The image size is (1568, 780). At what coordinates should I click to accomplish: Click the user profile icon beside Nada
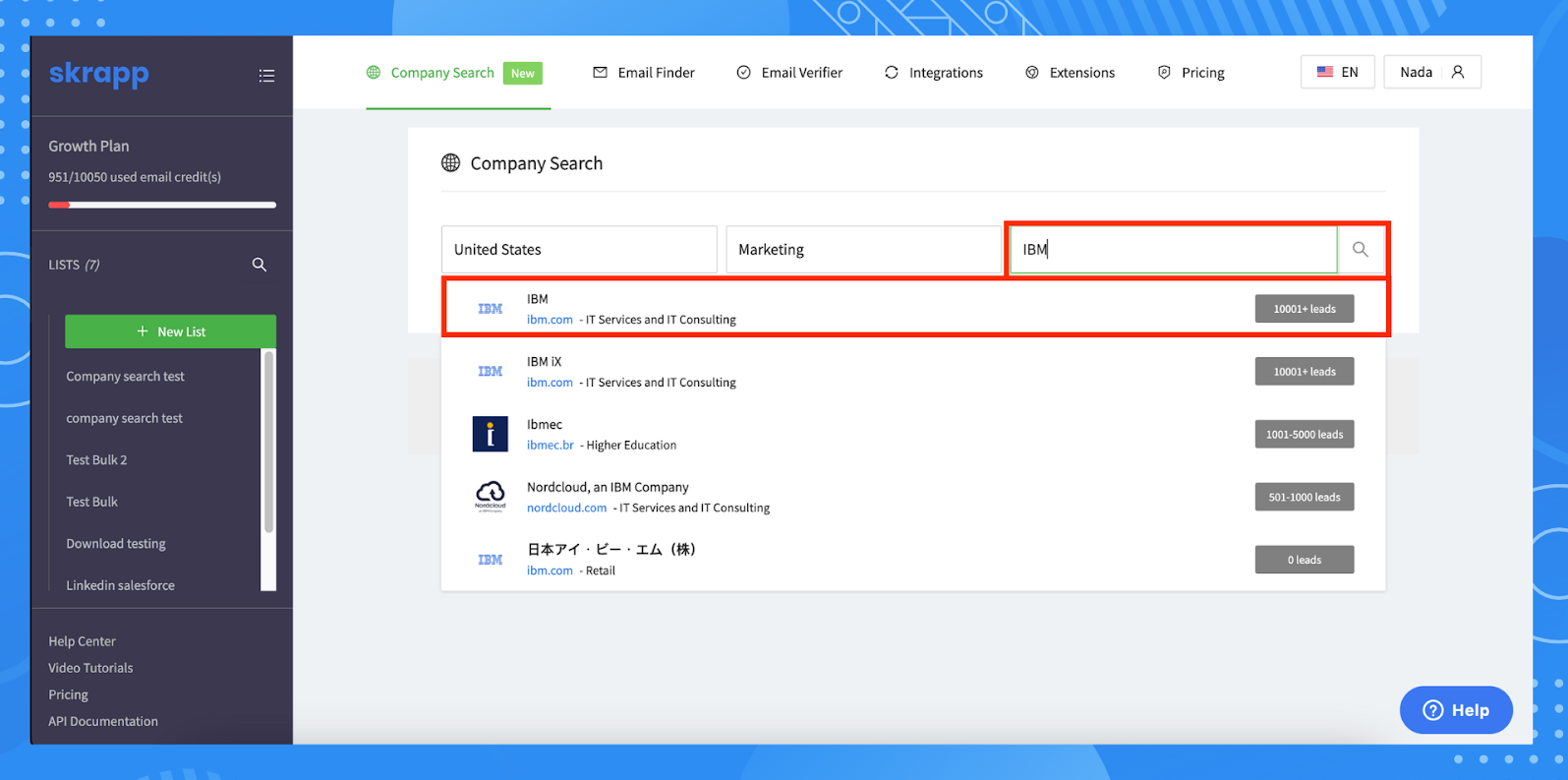(x=1458, y=72)
